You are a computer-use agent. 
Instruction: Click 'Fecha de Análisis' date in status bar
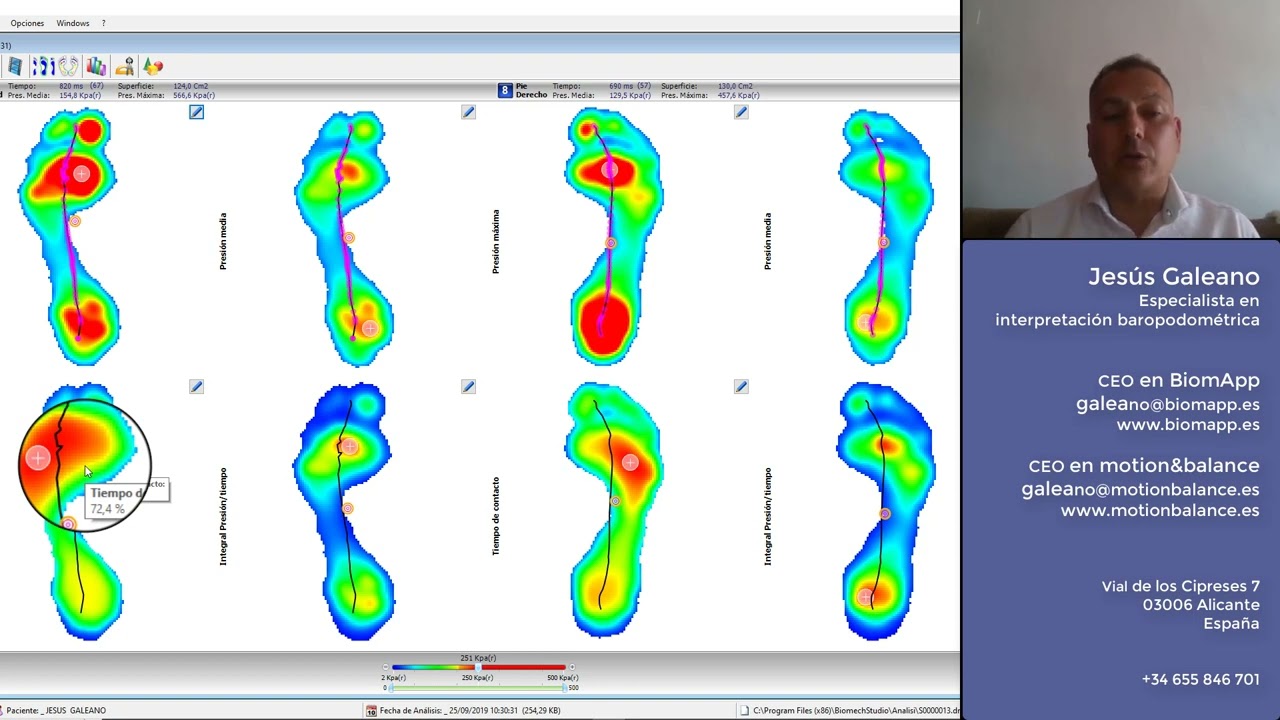click(x=470, y=710)
